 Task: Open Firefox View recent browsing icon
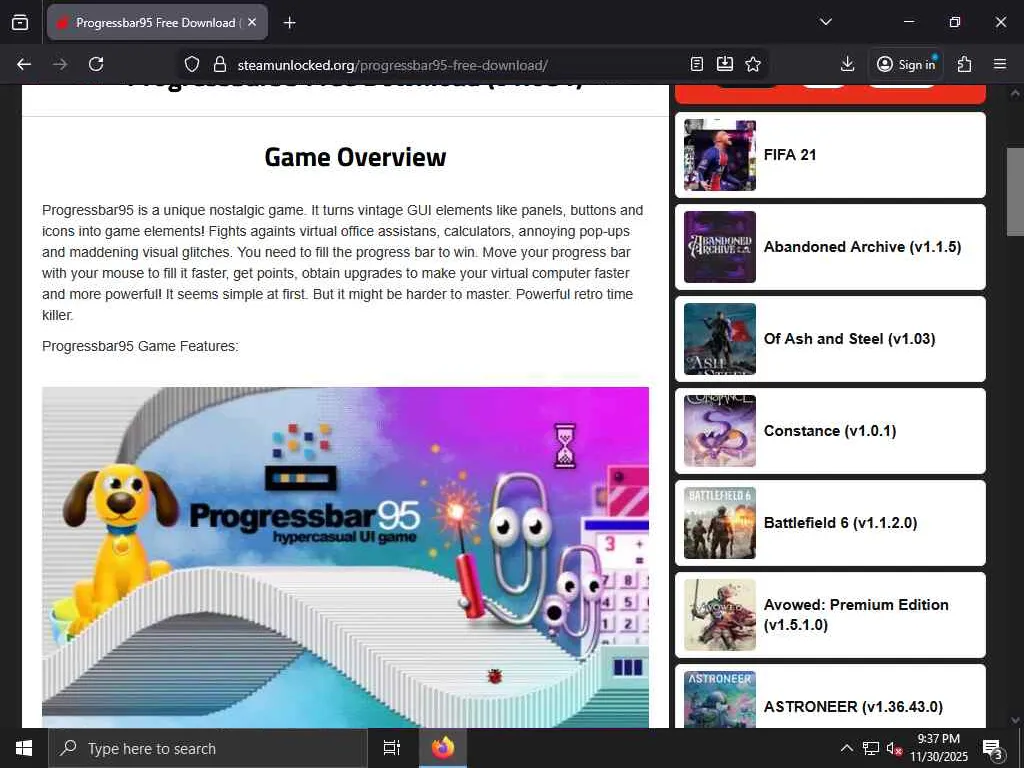[x=20, y=22]
